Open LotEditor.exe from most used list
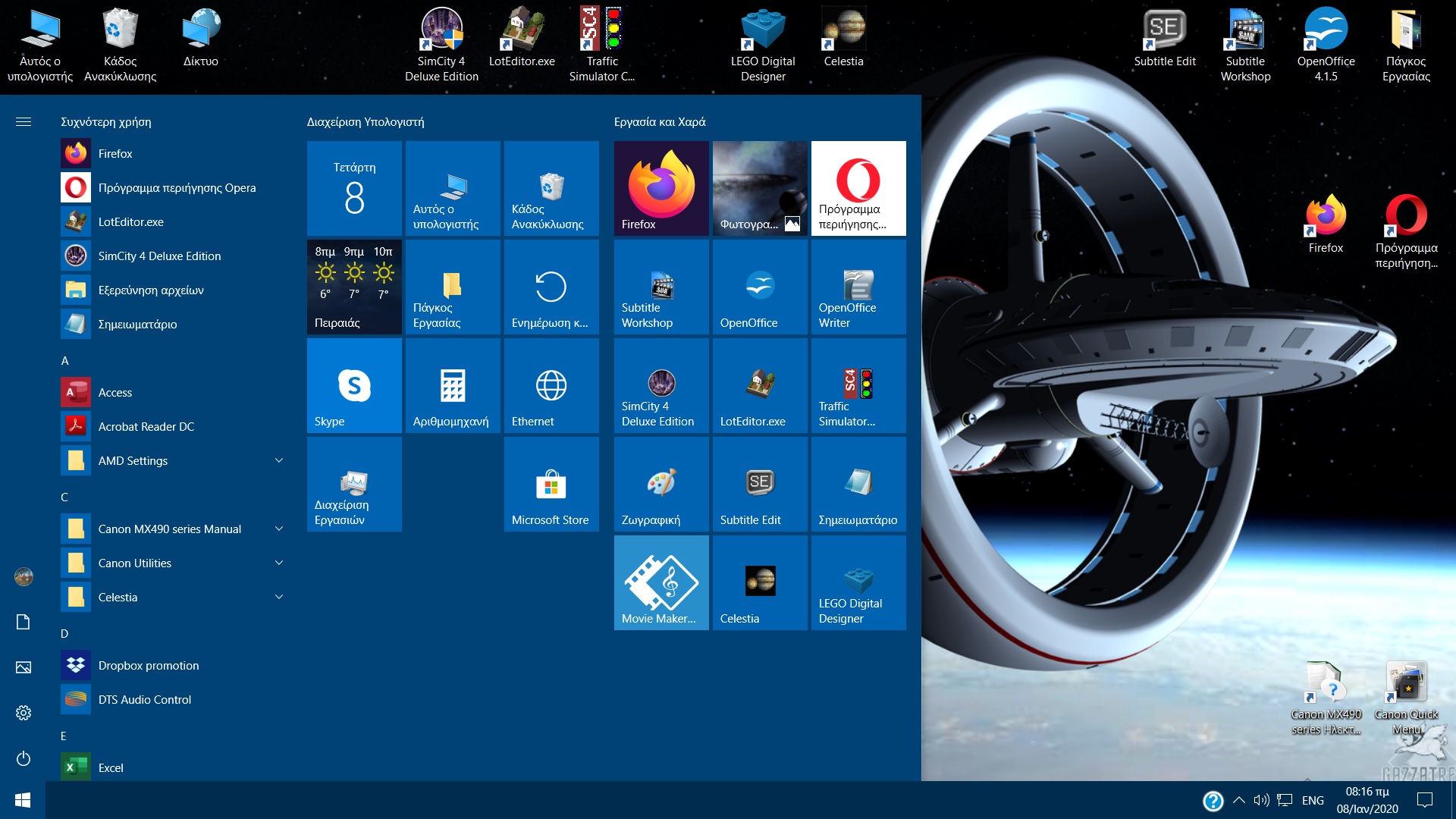Image resolution: width=1456 pixels, height=819 pixels. (x=174, y=221)
